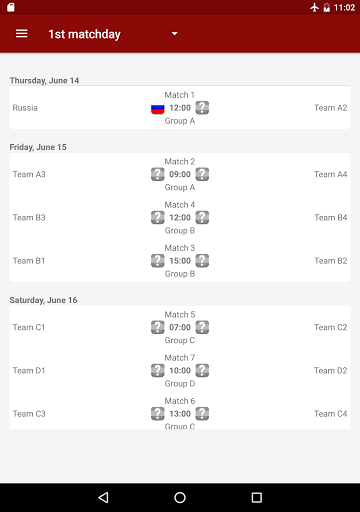Tap Team C2 unknown flag icon
Image resolution: width=360 pixels, height=512 pixels.
pos(202,327)
